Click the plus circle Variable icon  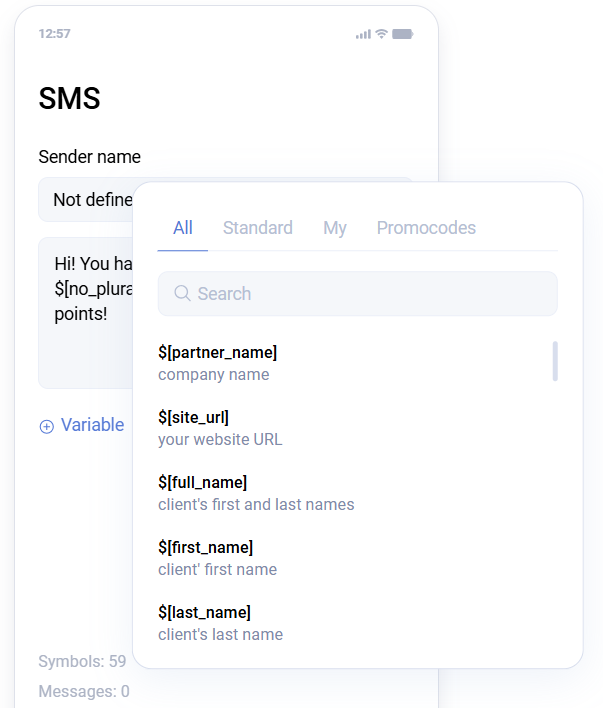click(46, 426)
